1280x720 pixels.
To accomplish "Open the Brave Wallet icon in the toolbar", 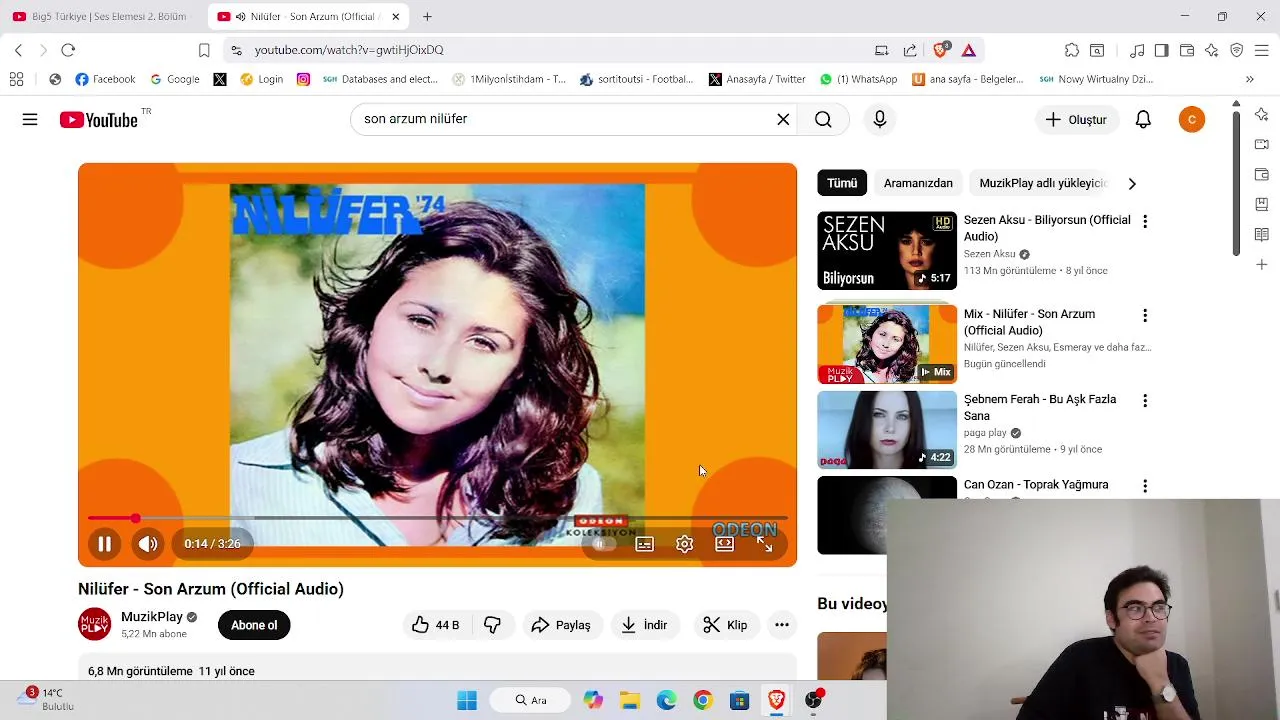I will click(x=1187, y=50).
